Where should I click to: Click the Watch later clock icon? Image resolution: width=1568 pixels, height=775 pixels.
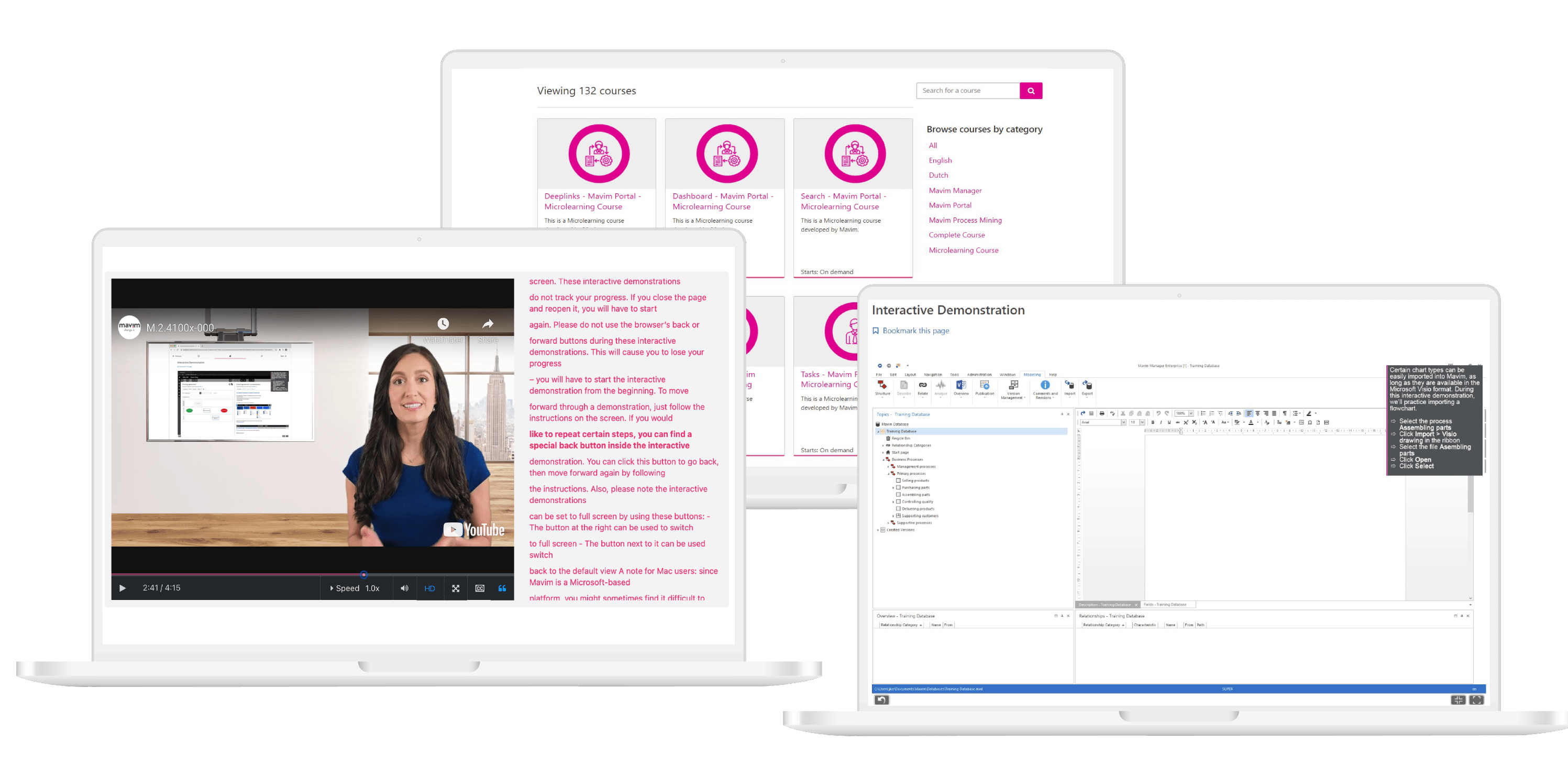pos(443,324)
